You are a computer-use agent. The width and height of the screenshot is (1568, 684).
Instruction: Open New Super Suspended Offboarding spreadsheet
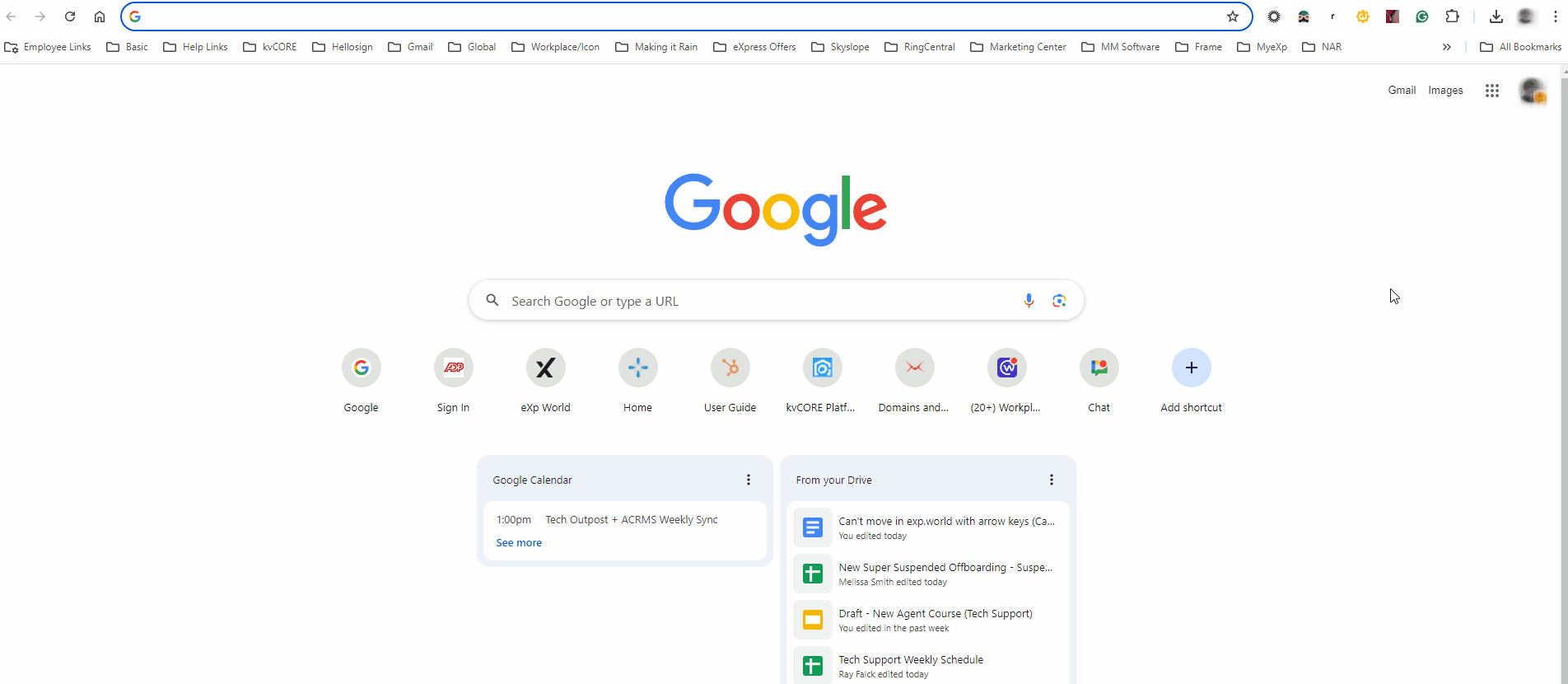[x=927, y=574]
